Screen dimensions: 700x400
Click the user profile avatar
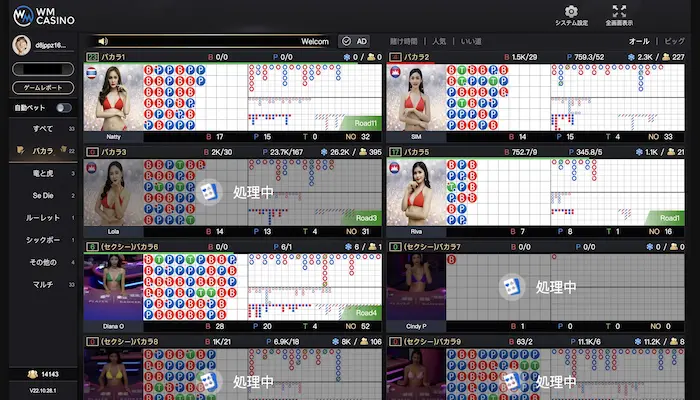(x=18, y=45)
